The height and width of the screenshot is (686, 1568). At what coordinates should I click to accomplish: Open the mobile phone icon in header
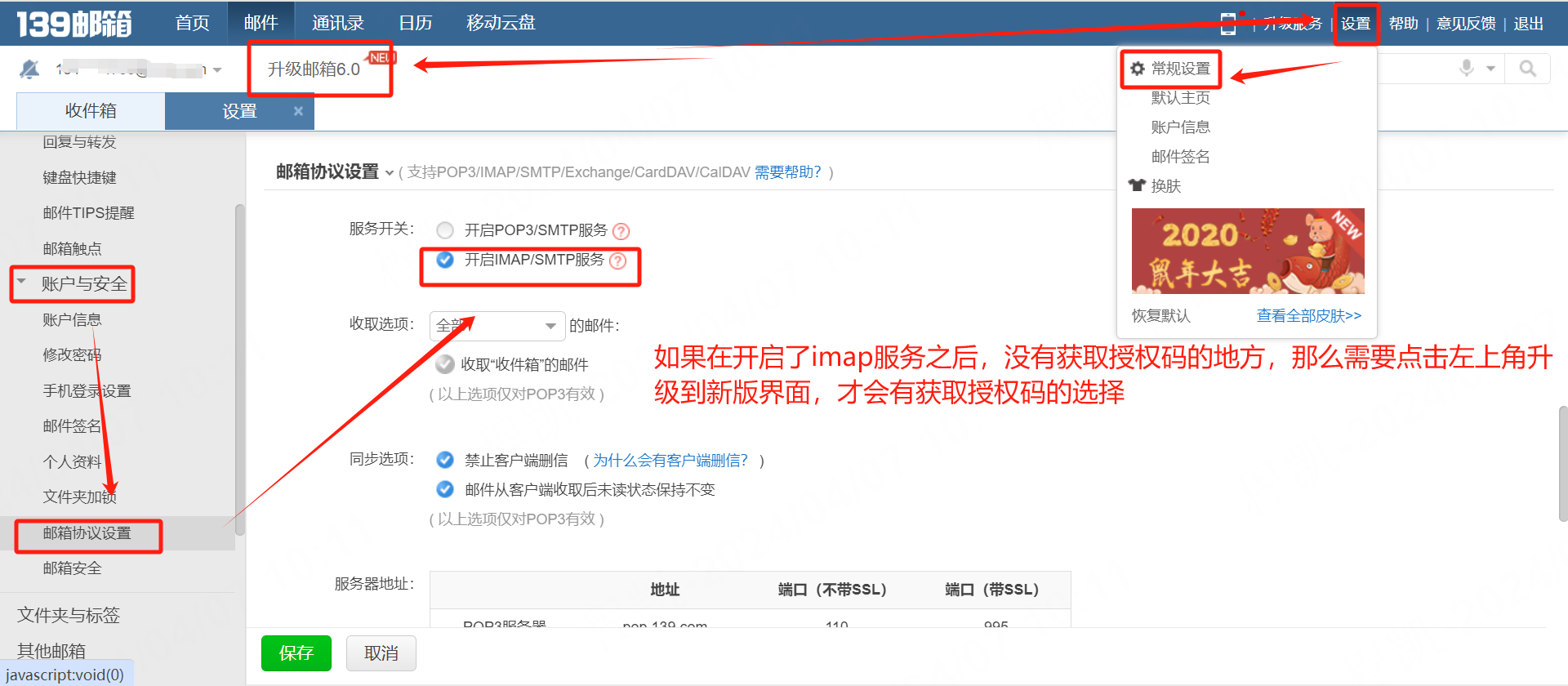click(x=1227, y=24)
